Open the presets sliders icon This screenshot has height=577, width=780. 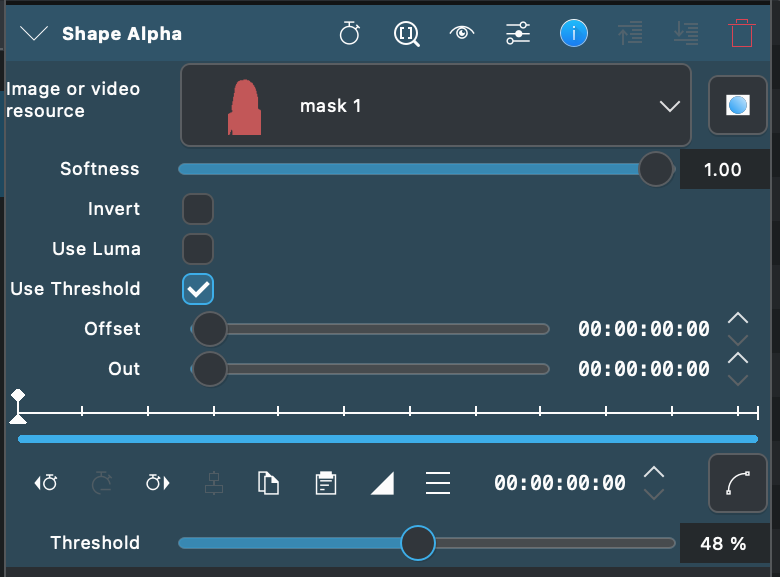tap(518, 33)
